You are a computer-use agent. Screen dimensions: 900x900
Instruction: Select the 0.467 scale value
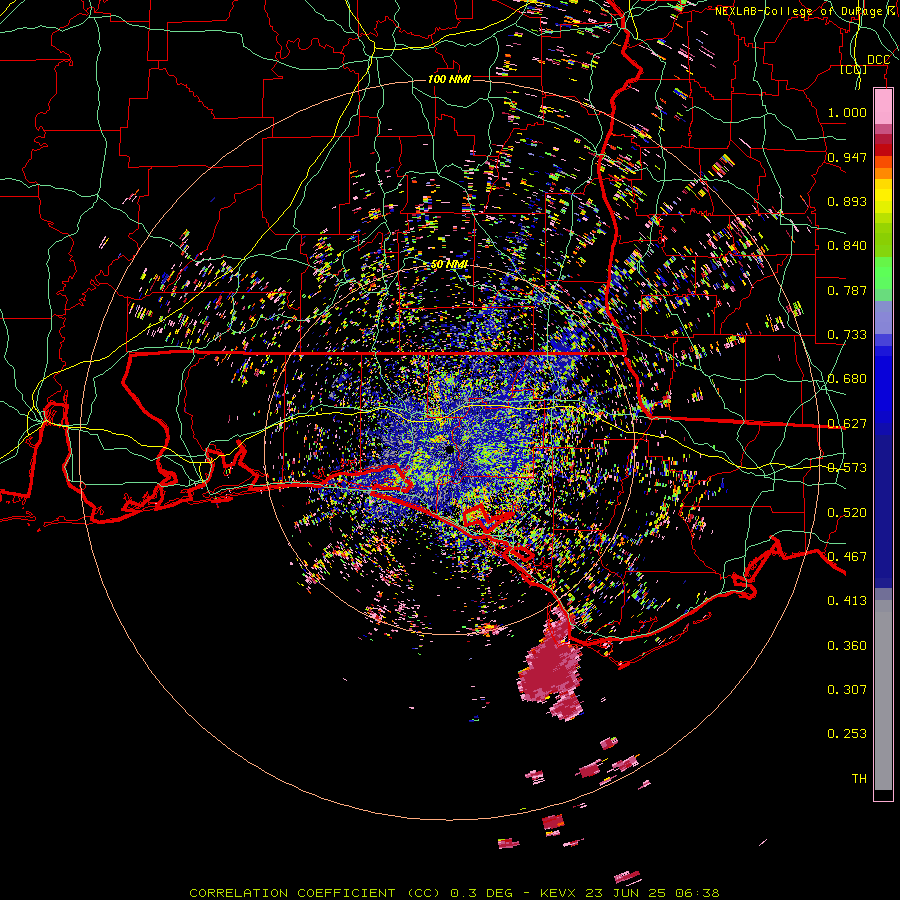(847, 557)
